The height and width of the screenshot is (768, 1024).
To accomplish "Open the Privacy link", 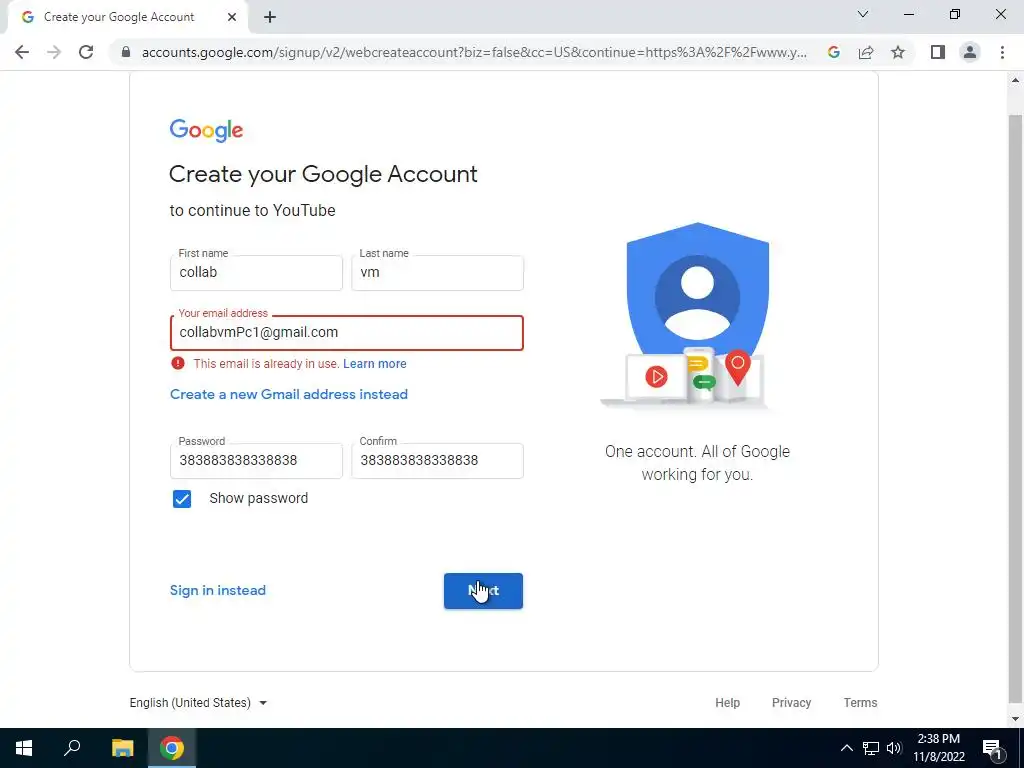I will click(x=792, y=703).
